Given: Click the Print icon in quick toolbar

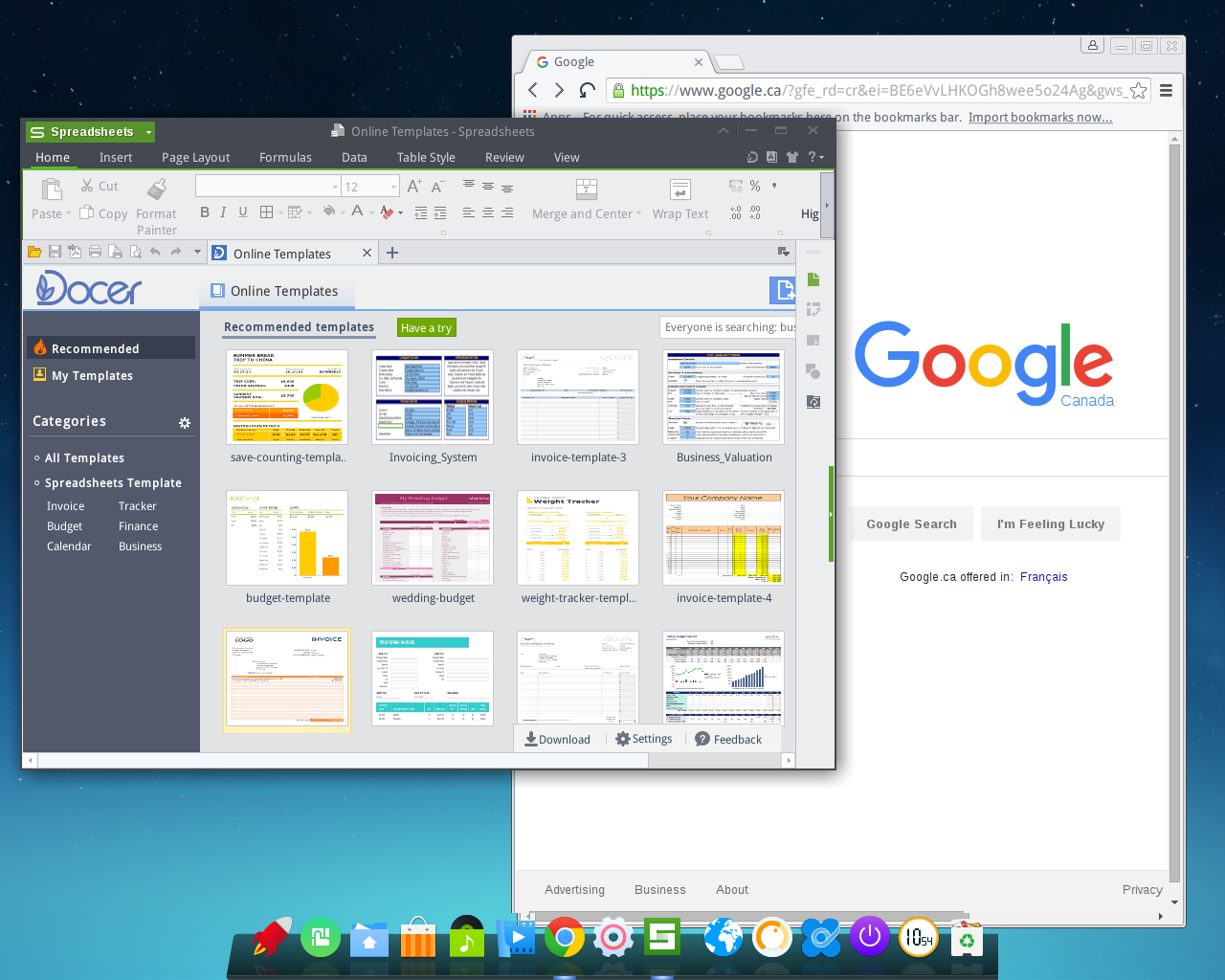Looking at the screenshot, I should [95, 252].
